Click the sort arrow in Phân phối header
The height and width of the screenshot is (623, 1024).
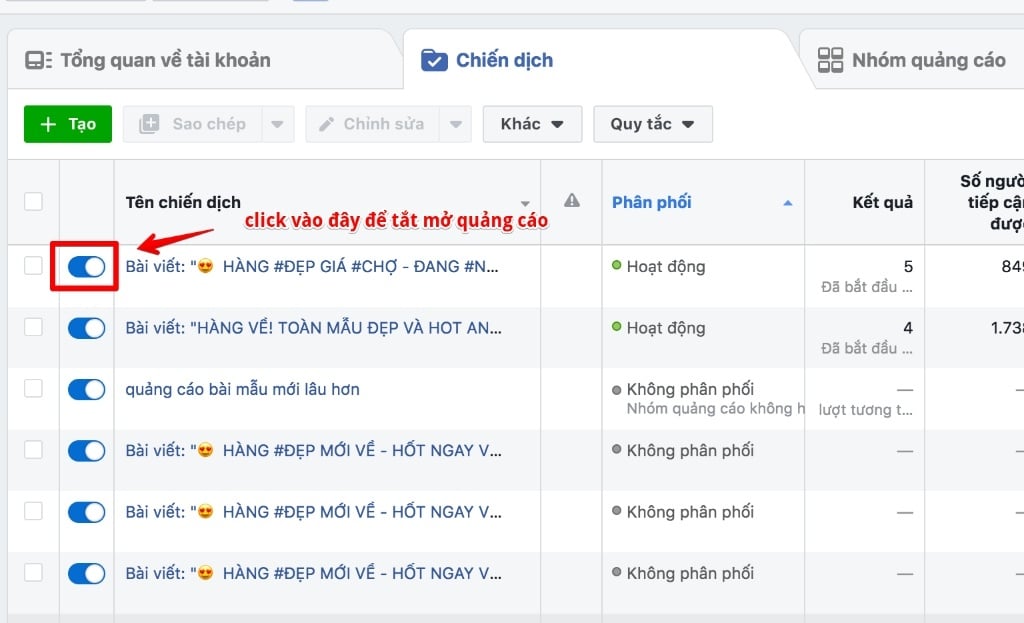point(788,203)
